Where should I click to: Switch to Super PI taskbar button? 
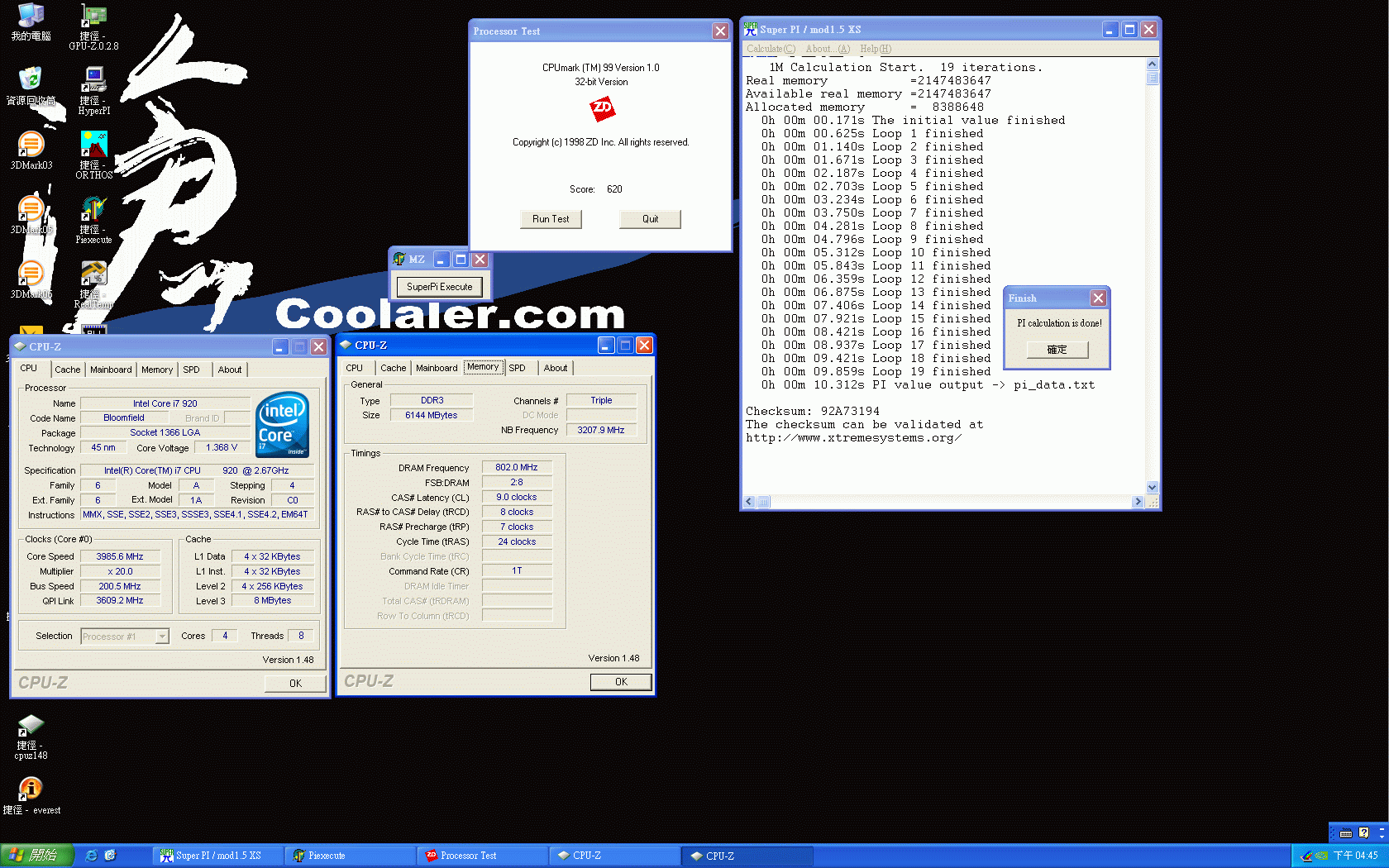coord(217,856)
